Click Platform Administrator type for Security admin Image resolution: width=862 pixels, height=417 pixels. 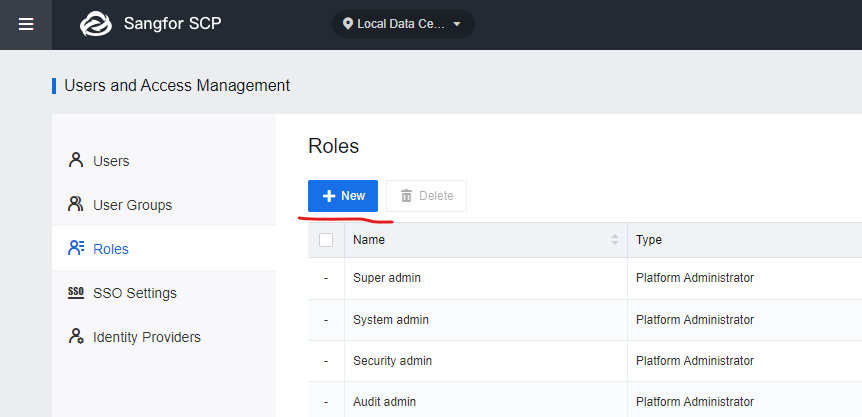pos(695,361)
